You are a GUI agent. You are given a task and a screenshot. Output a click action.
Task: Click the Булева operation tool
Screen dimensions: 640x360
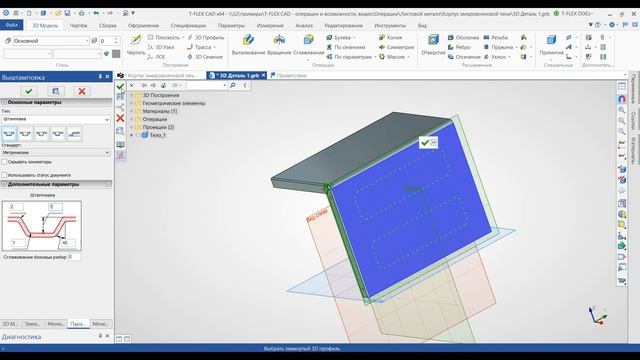click(x=341, y=38)
